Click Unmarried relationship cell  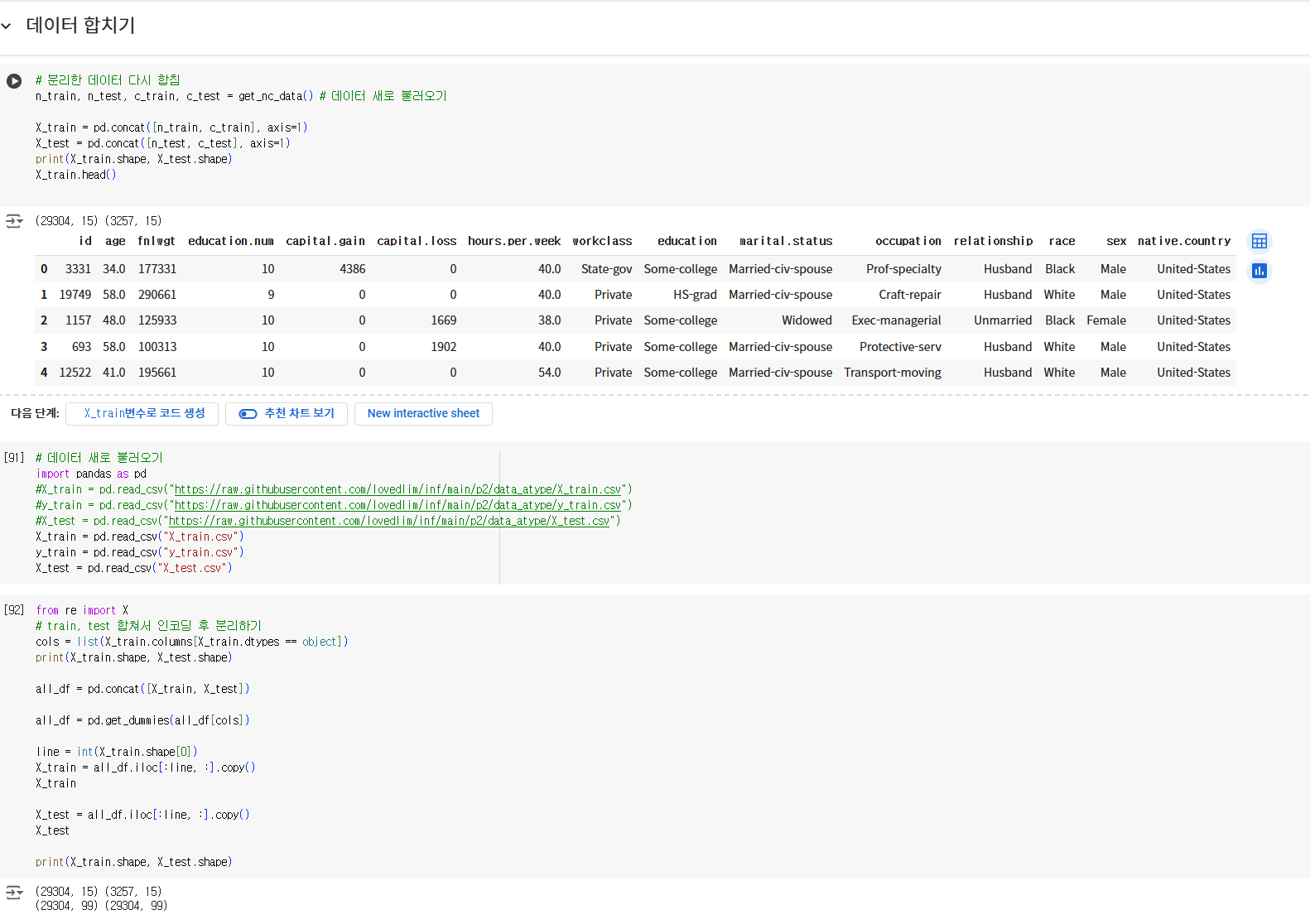(1003, 320)
